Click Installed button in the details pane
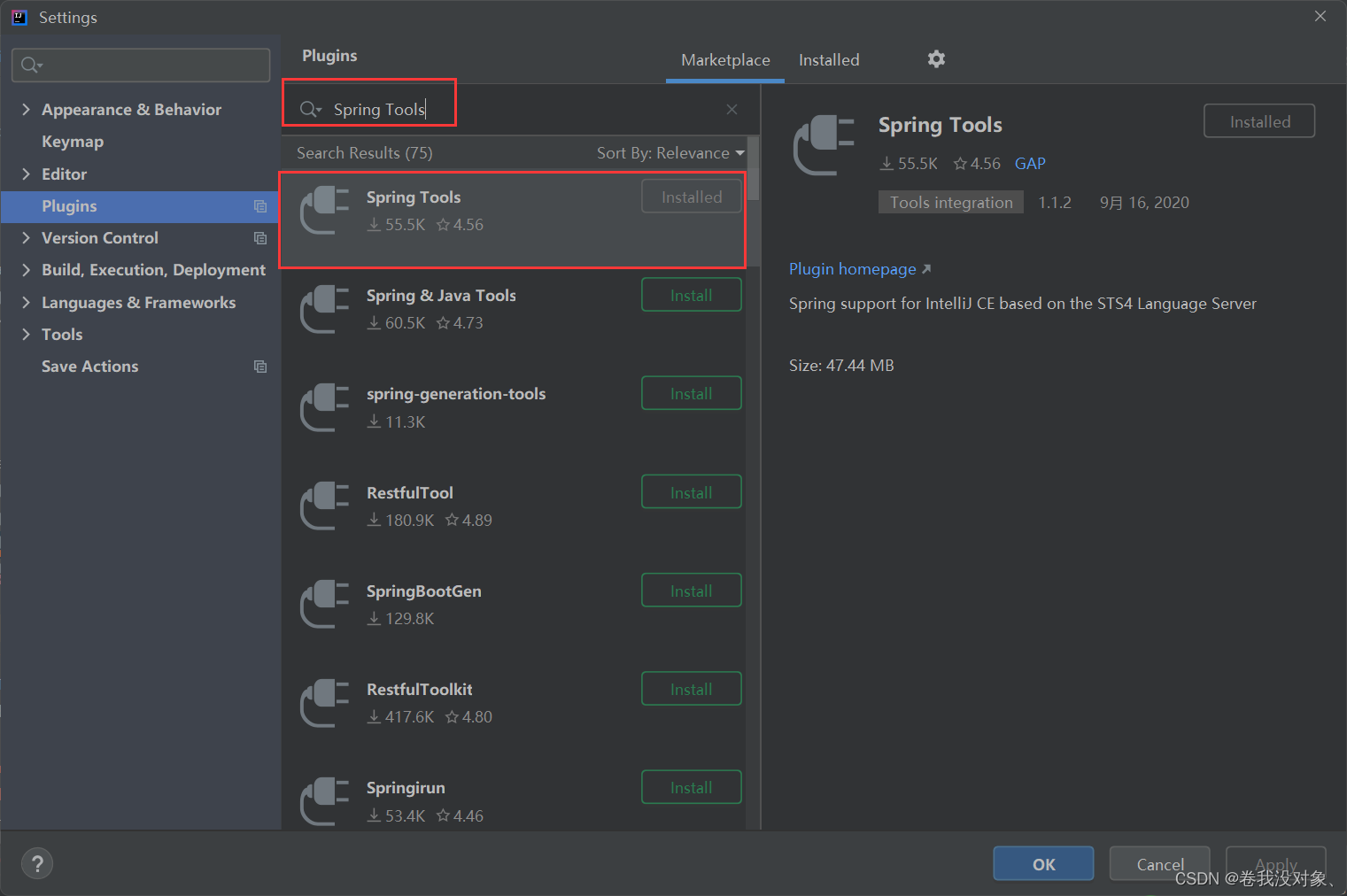Screen dimensions: 1347x896 [1259, 121]
